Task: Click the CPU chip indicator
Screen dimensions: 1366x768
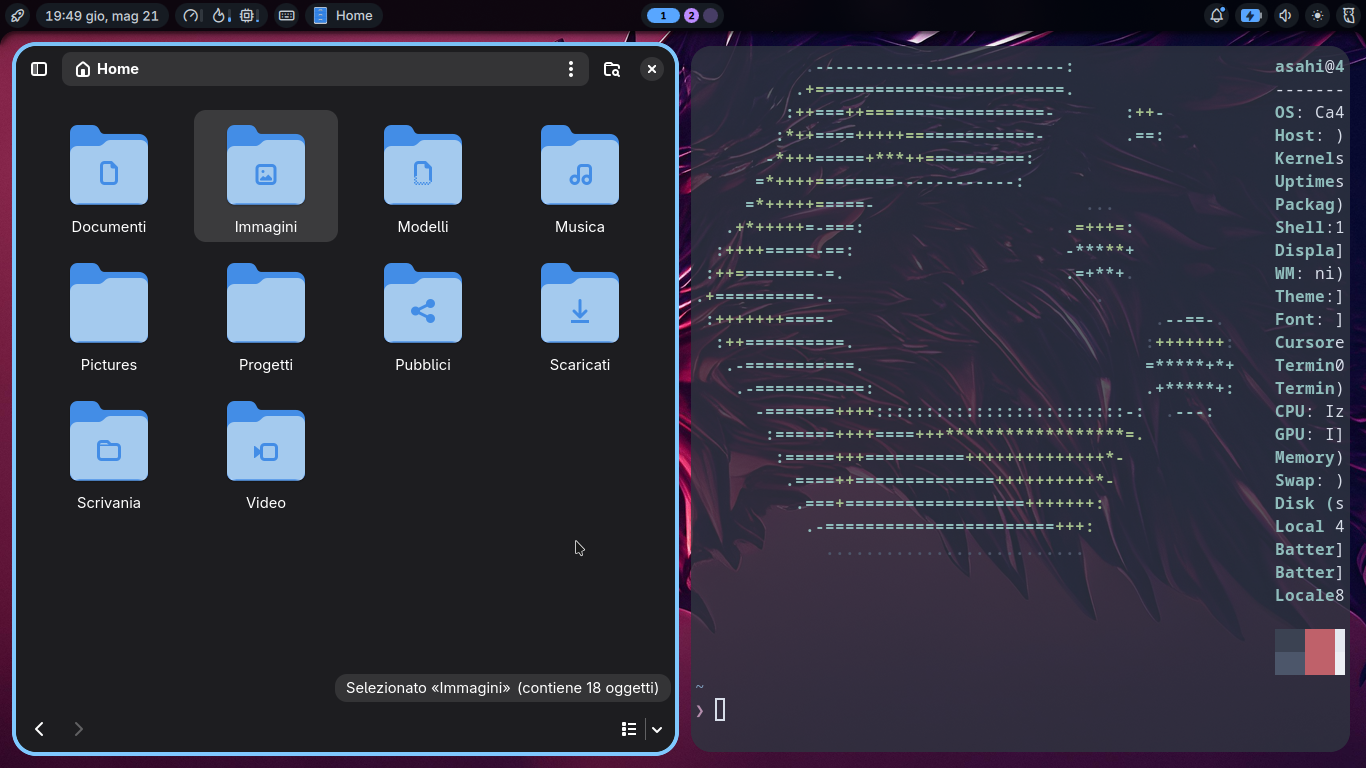Action: [248, 16]
